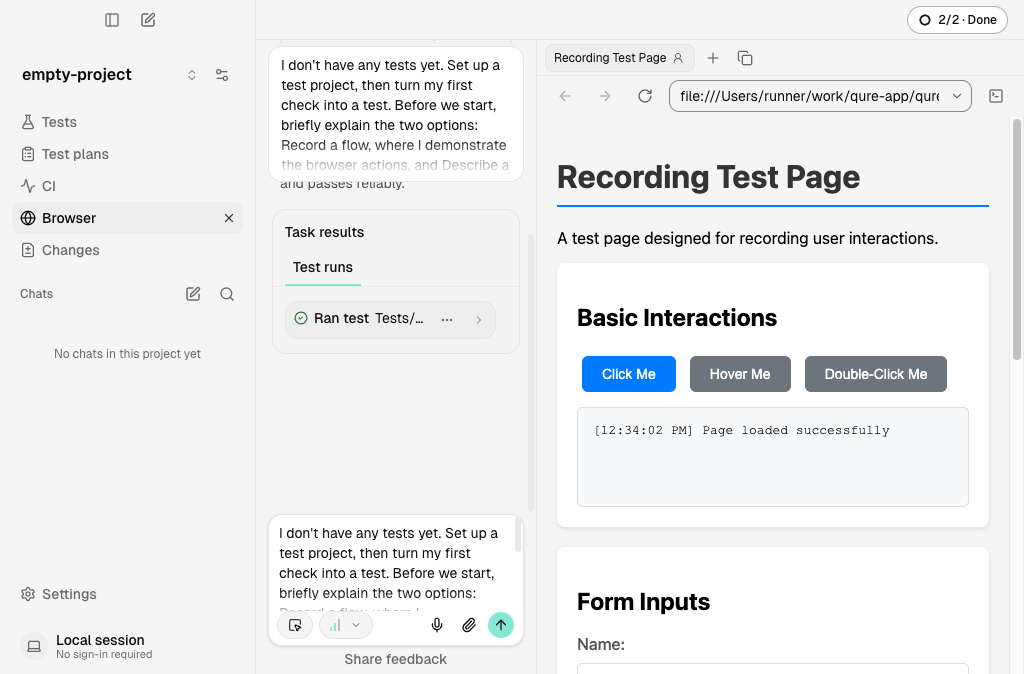Click the browser page vertical scrollbar

click(x=1017, y=239)
